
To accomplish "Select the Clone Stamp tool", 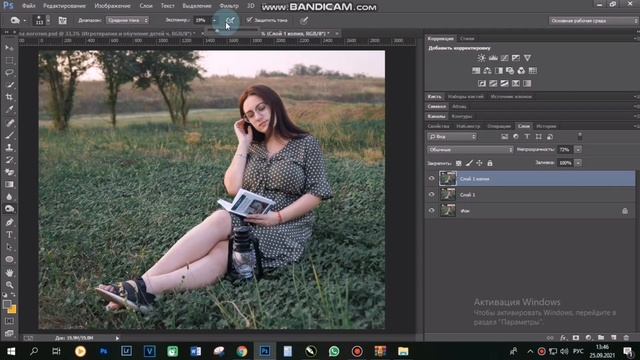I will [x=9, y=147].
